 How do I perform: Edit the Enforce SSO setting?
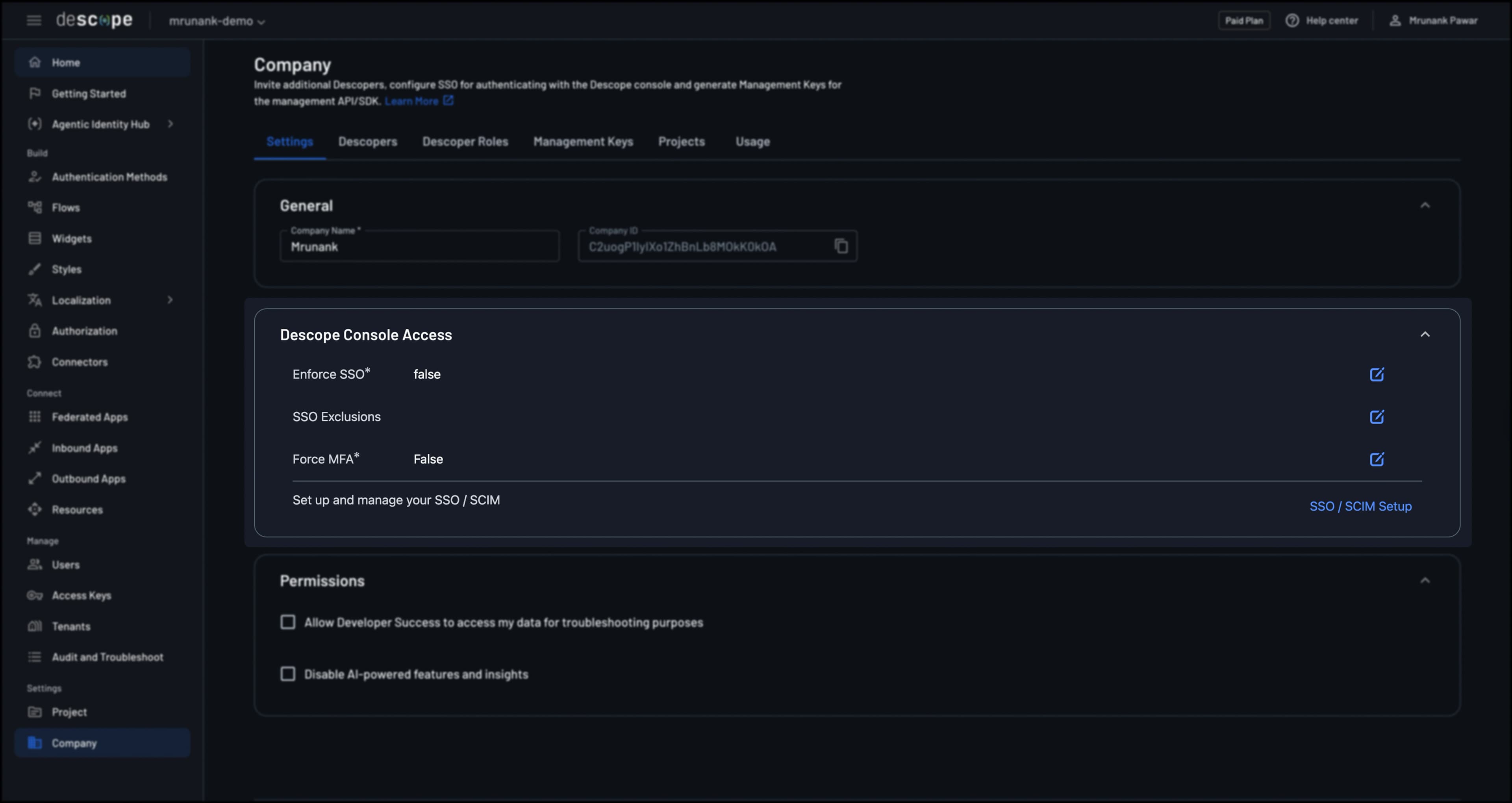pos(1377,374)
